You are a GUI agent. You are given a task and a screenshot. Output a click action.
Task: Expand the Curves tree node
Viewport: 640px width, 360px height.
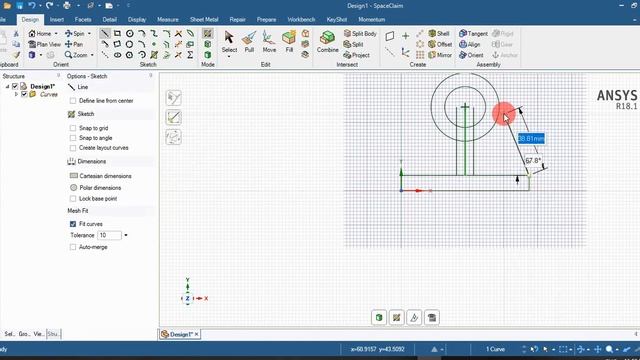16,94
